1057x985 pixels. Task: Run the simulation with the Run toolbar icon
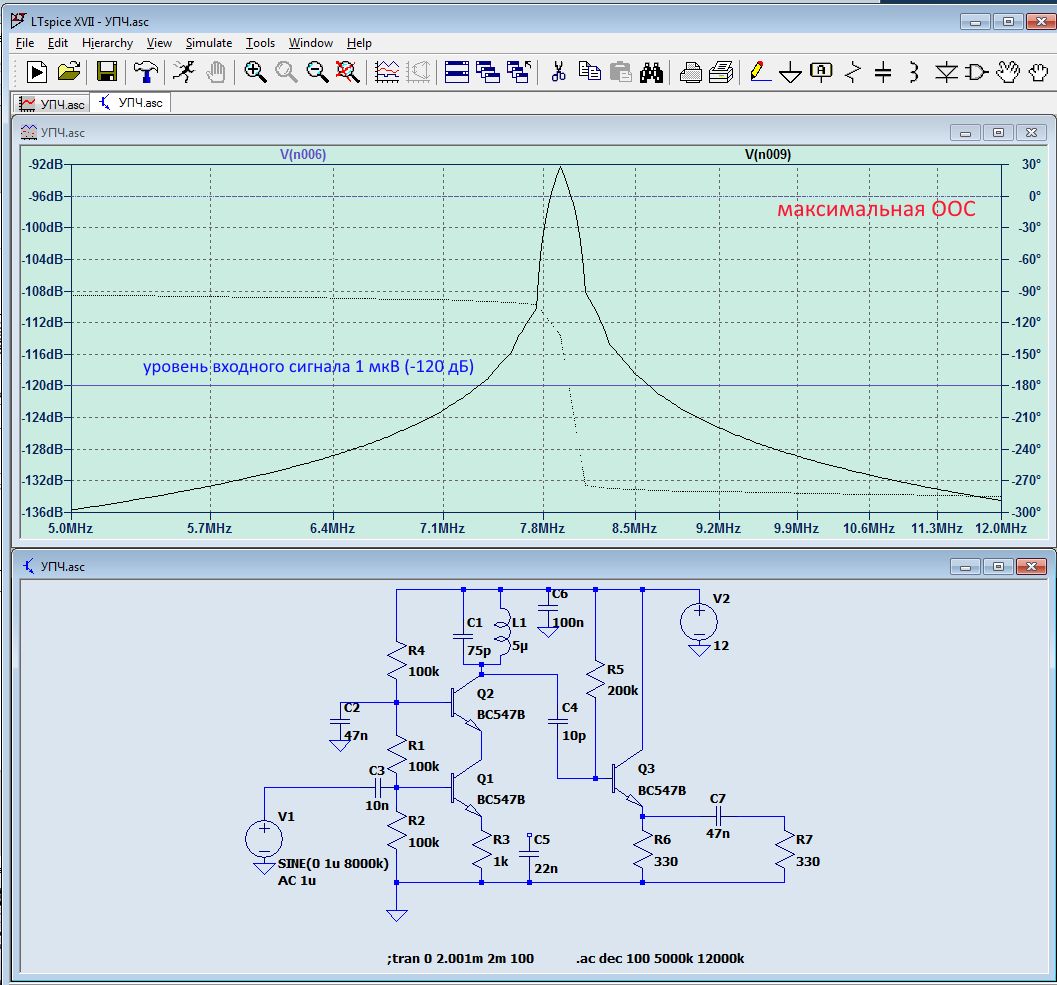37,71
